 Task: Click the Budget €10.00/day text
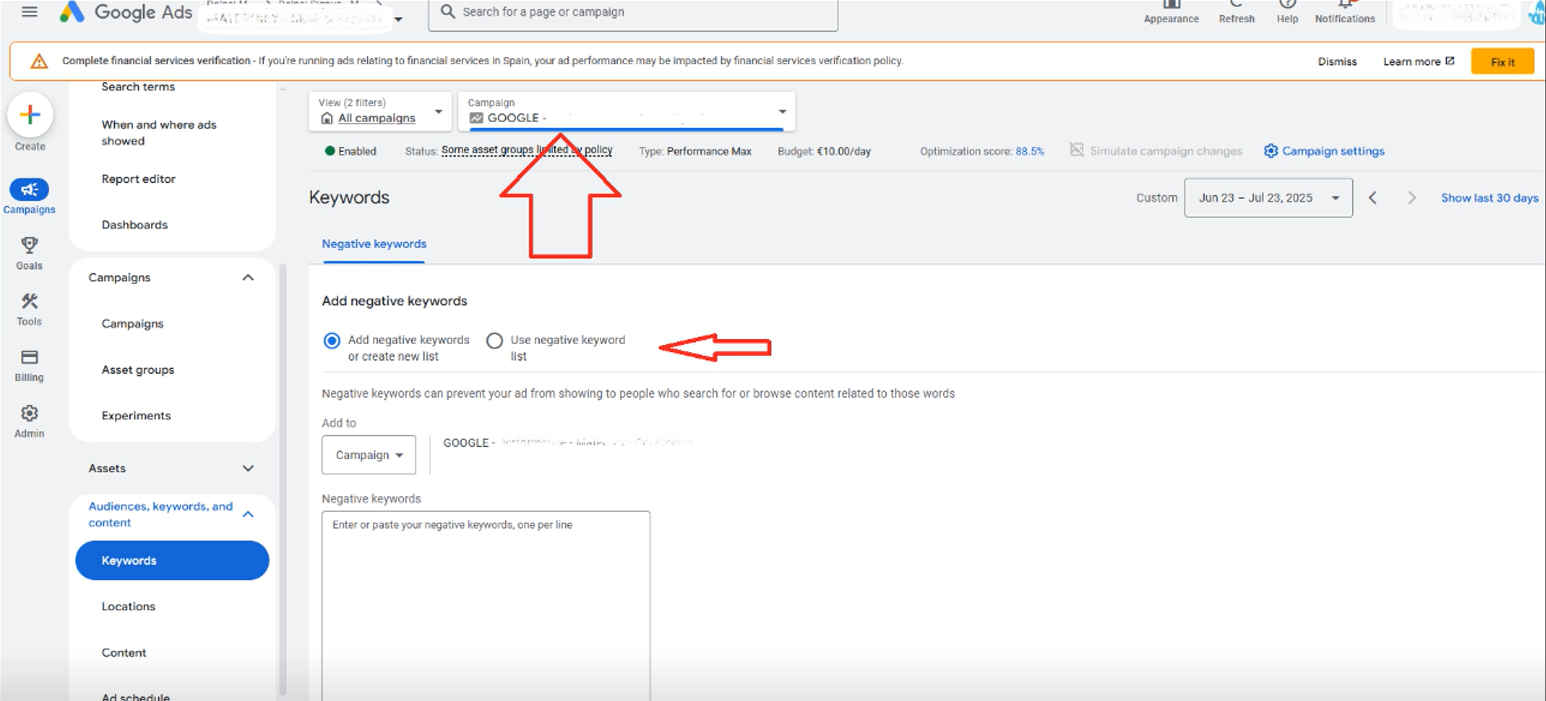point(824,151)
